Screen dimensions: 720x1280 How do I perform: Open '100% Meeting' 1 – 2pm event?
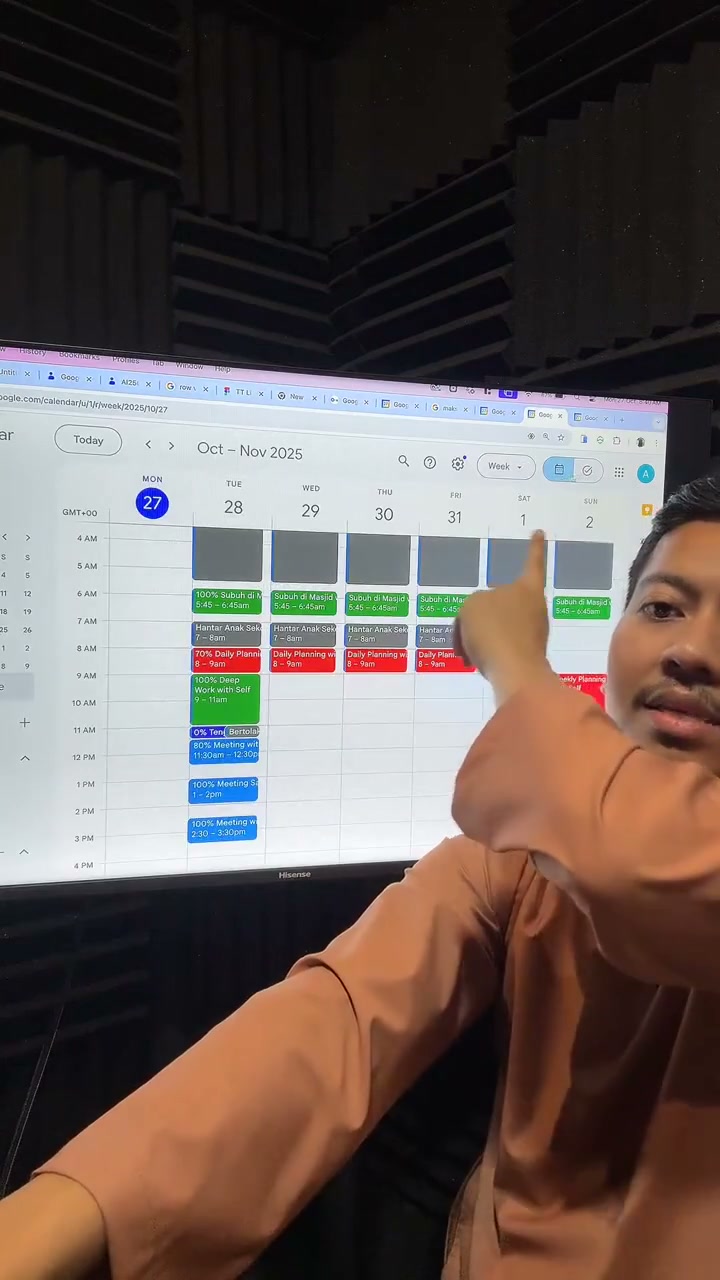point(223,790)
